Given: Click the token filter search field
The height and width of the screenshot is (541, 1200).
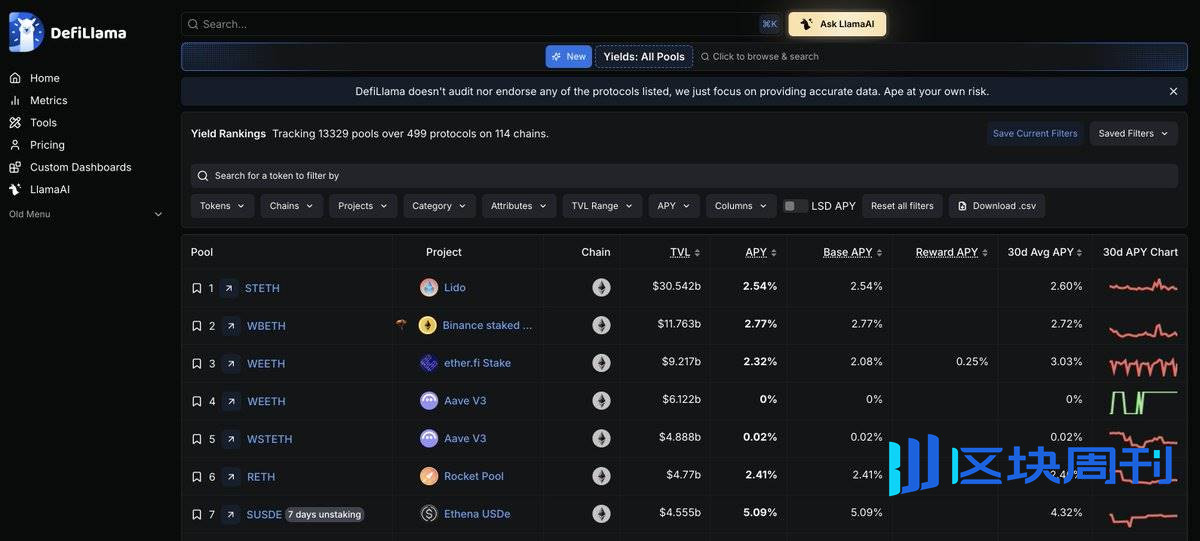Looking at the screenshot, I should coord(684,176).
